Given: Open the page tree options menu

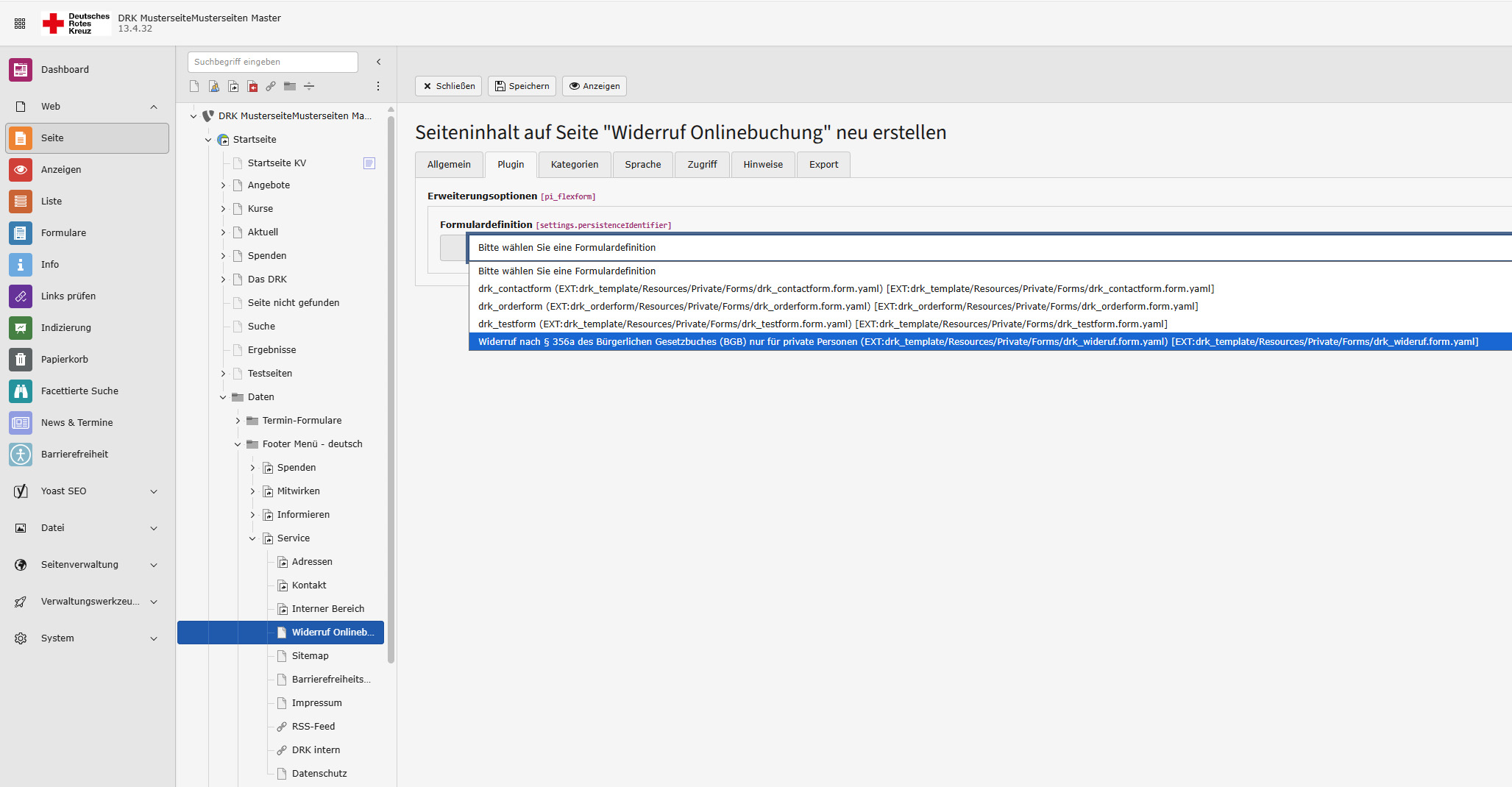Looking at the screenshot, I should coord(378,86).
